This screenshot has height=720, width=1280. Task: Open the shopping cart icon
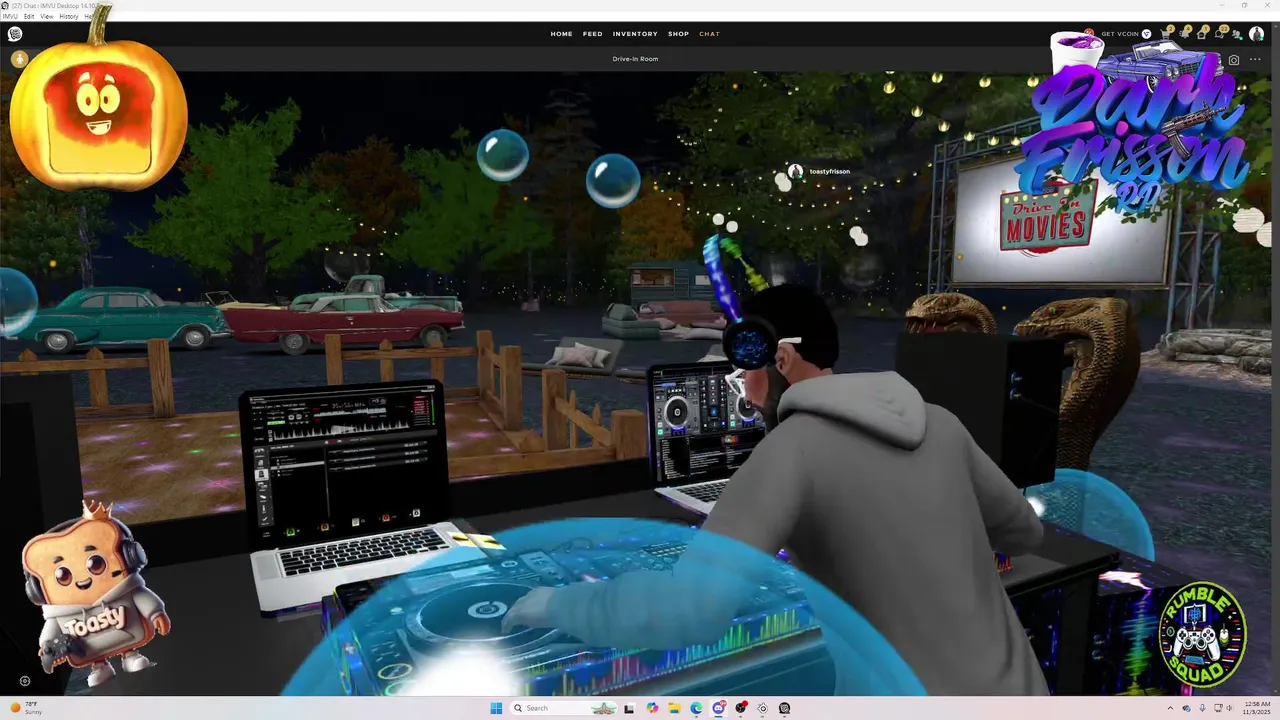click(x=1165, y=34)
